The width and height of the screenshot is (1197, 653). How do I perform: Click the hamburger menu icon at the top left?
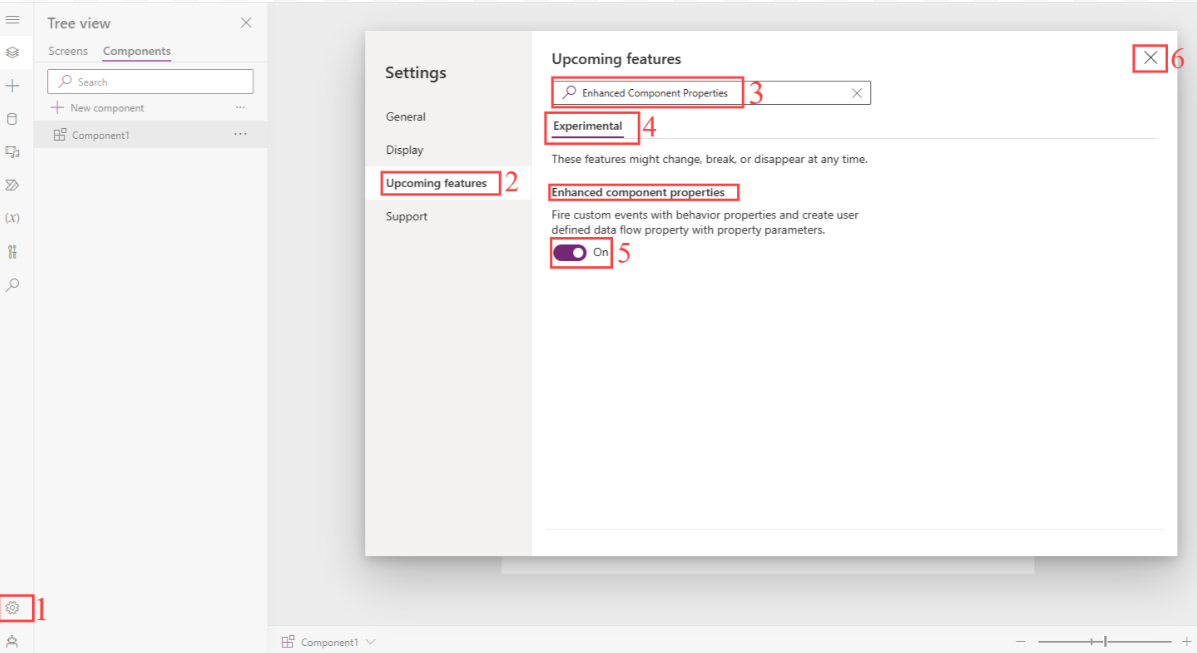click(x=13, y=20)
